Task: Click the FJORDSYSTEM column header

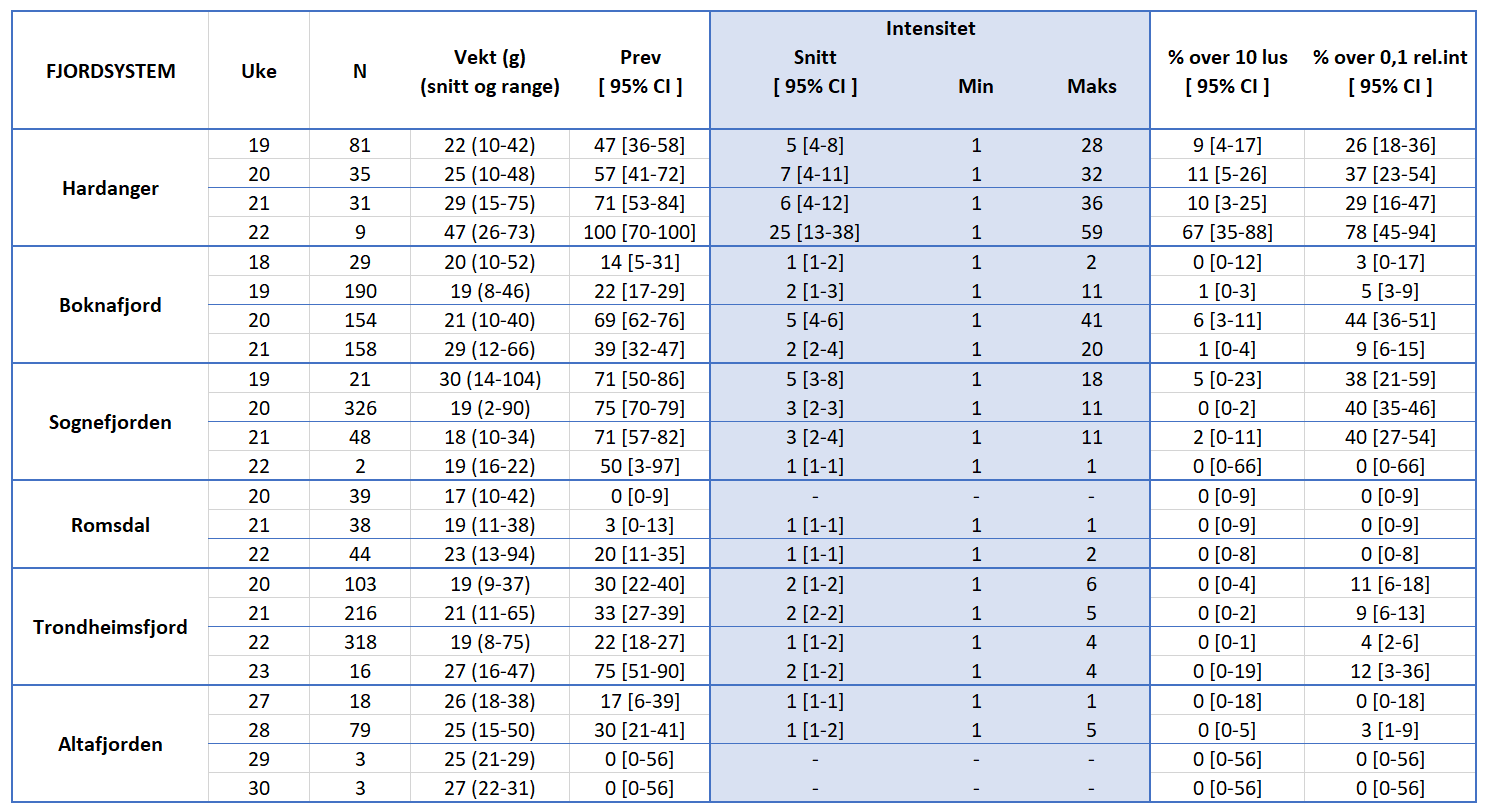Action: 110,71
